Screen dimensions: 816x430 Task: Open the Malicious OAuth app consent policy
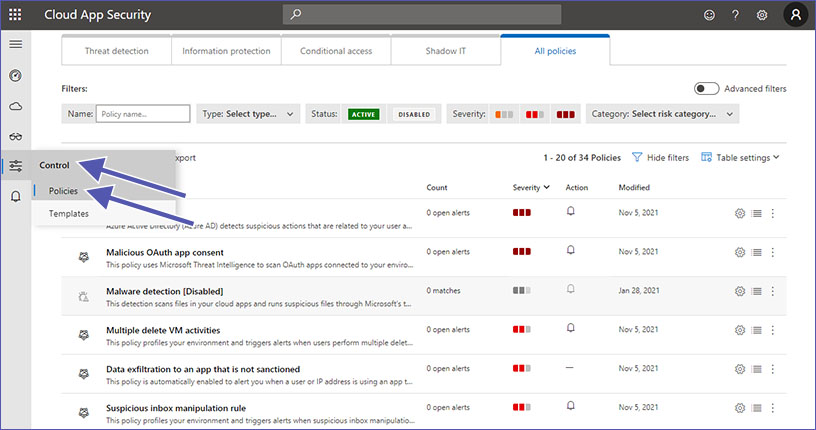pyautogui.click(x=165, y=252)
